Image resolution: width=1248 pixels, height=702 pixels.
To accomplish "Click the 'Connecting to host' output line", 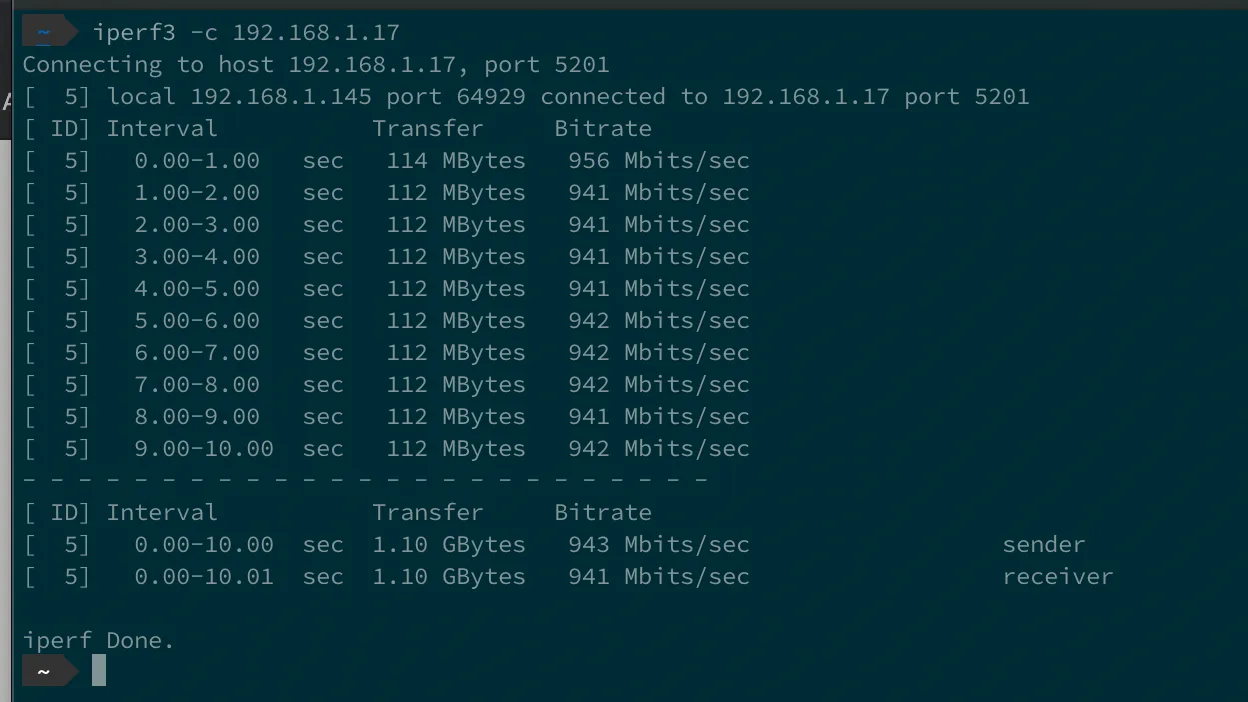I will (x=316, y=65).
